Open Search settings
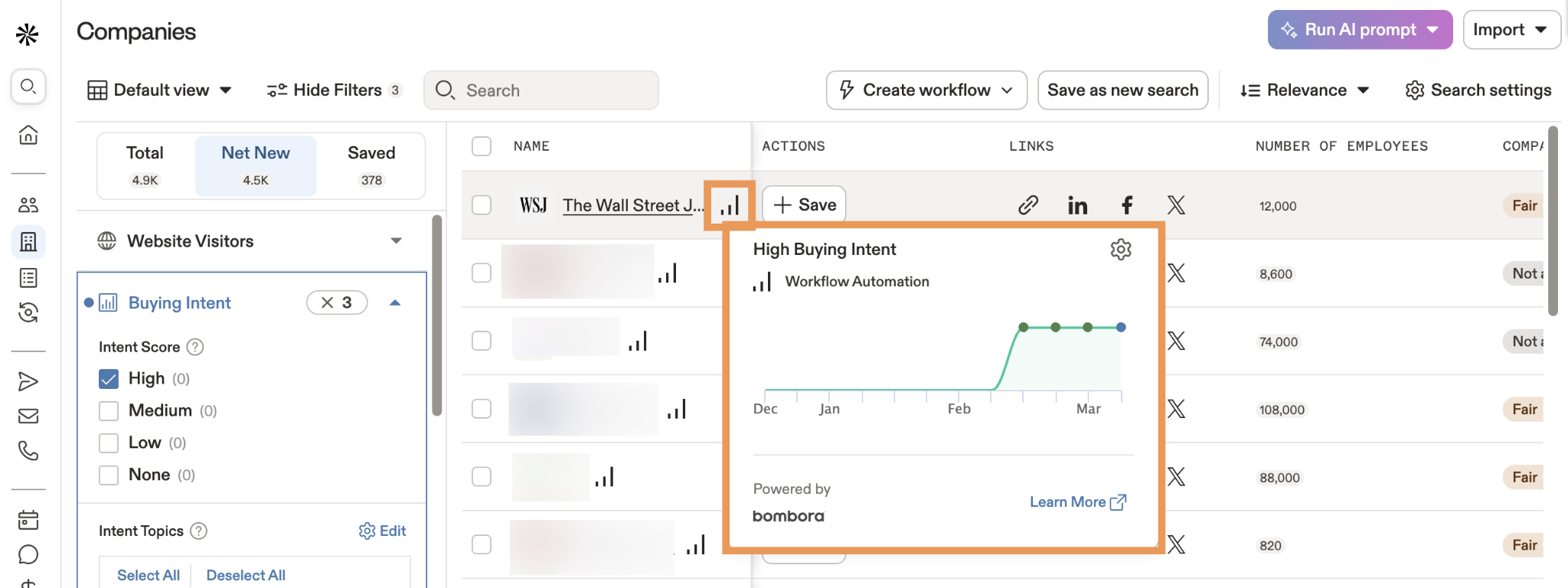The width and height of the screenshot is (1568, 588). click(x=1478, y=90)
